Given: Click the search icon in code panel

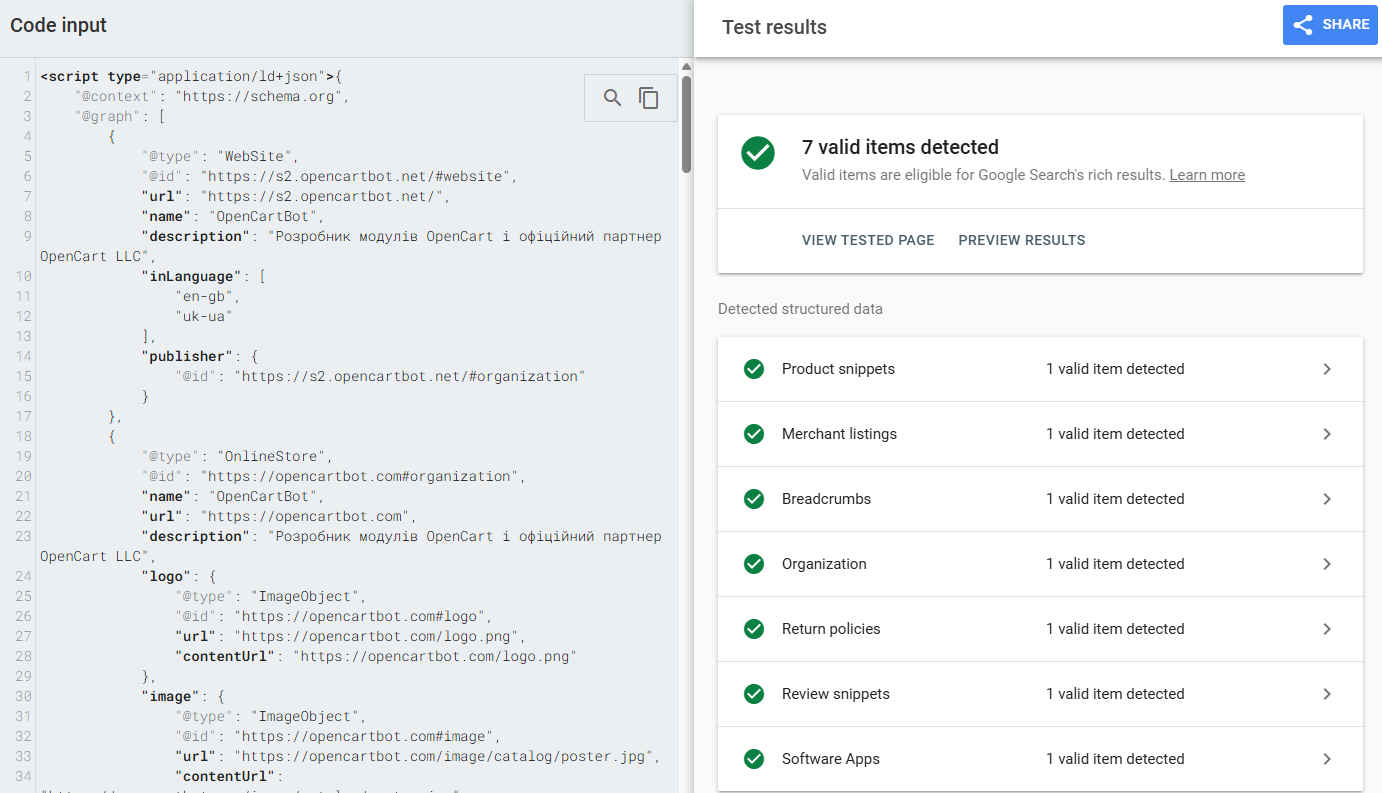Looking at the screenshot, I should pos(612,98).
